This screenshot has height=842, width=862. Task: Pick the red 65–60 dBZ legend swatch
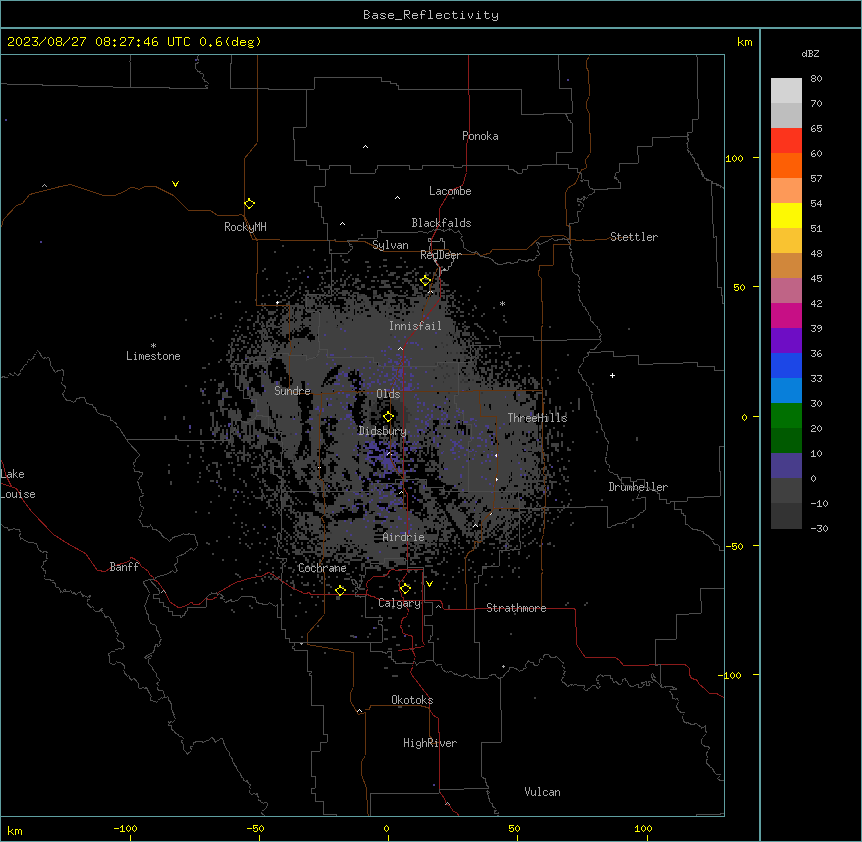coord(786,140)
